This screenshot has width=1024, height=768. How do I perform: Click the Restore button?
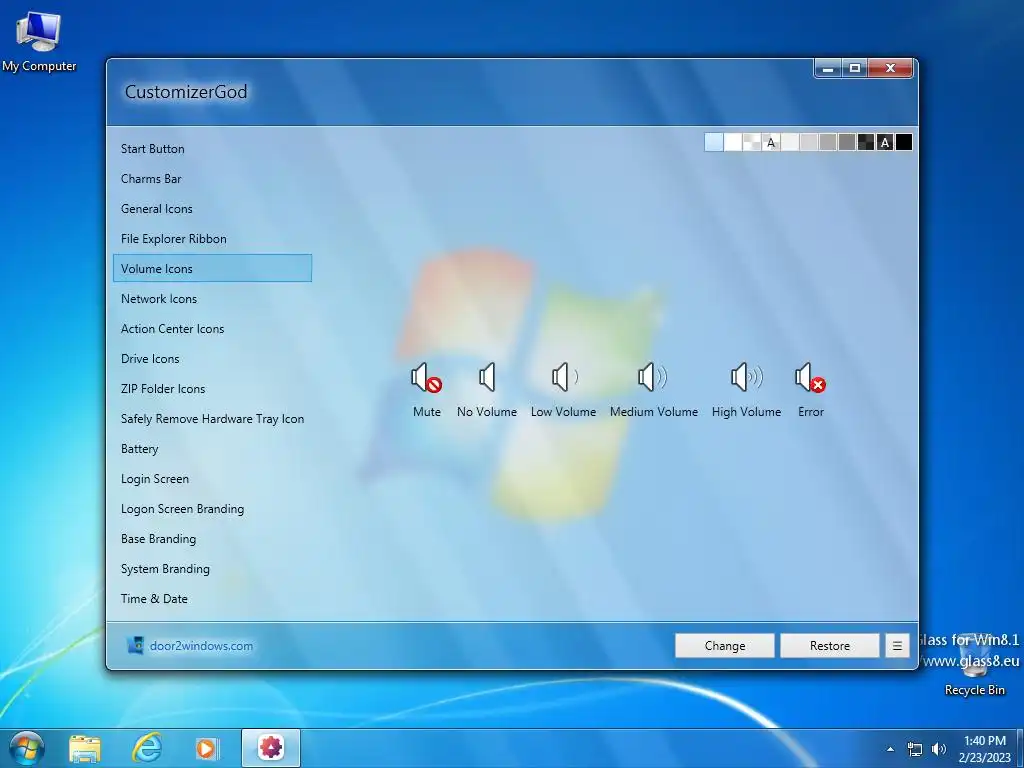[830, 646]
